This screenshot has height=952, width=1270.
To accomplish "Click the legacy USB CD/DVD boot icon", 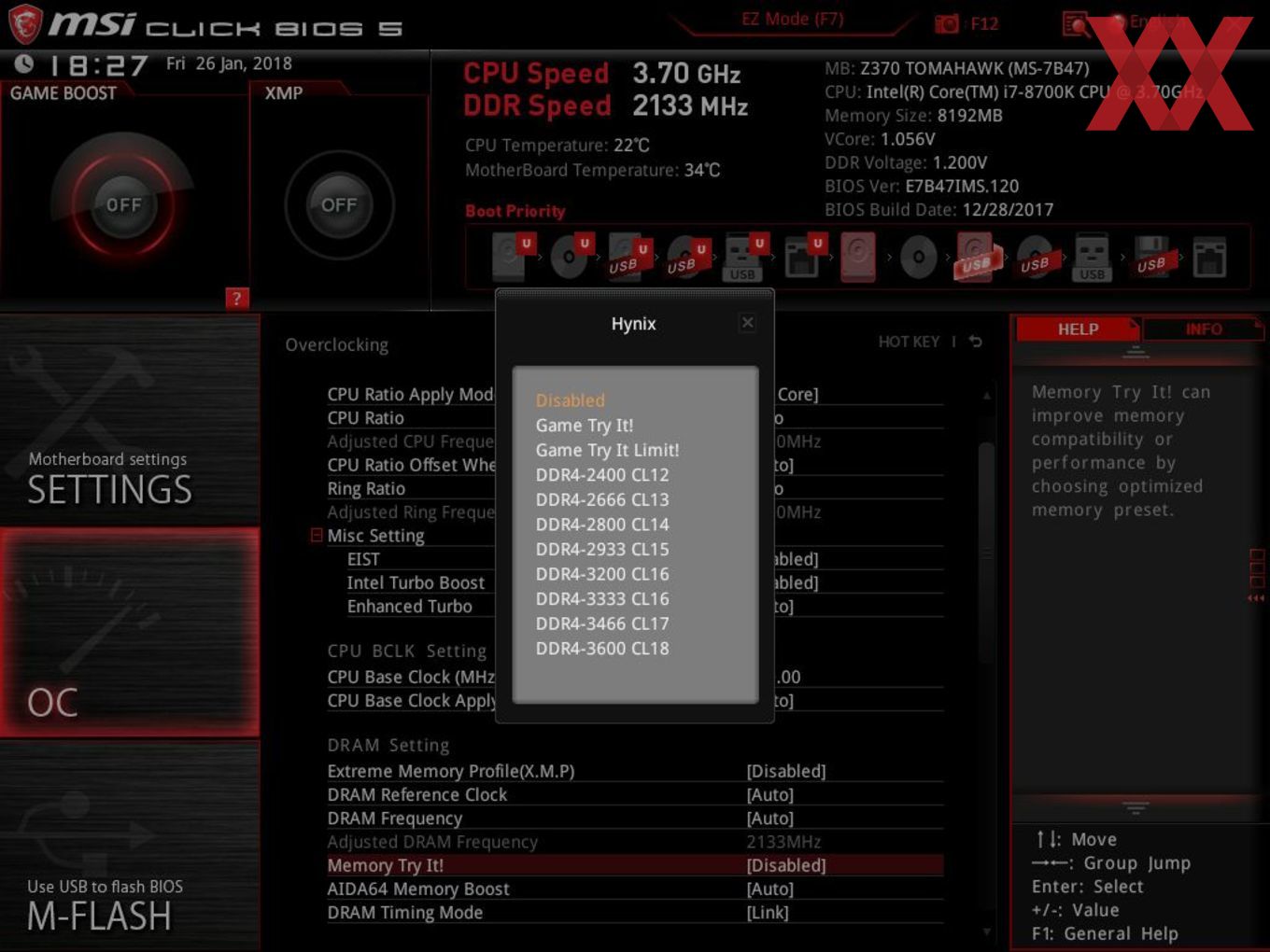I will (x=1037, y=258).
